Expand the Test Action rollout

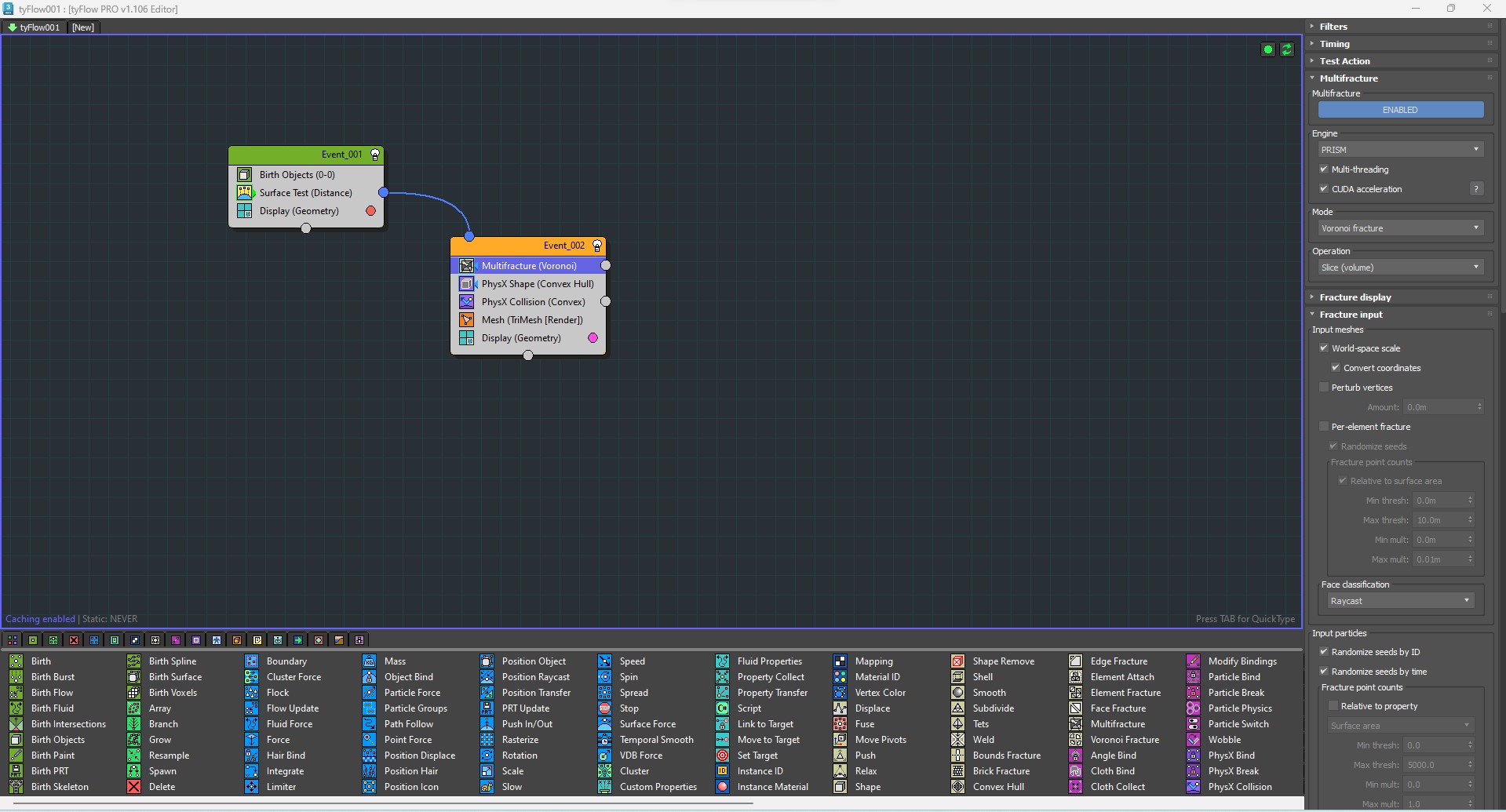(1401, 61)
